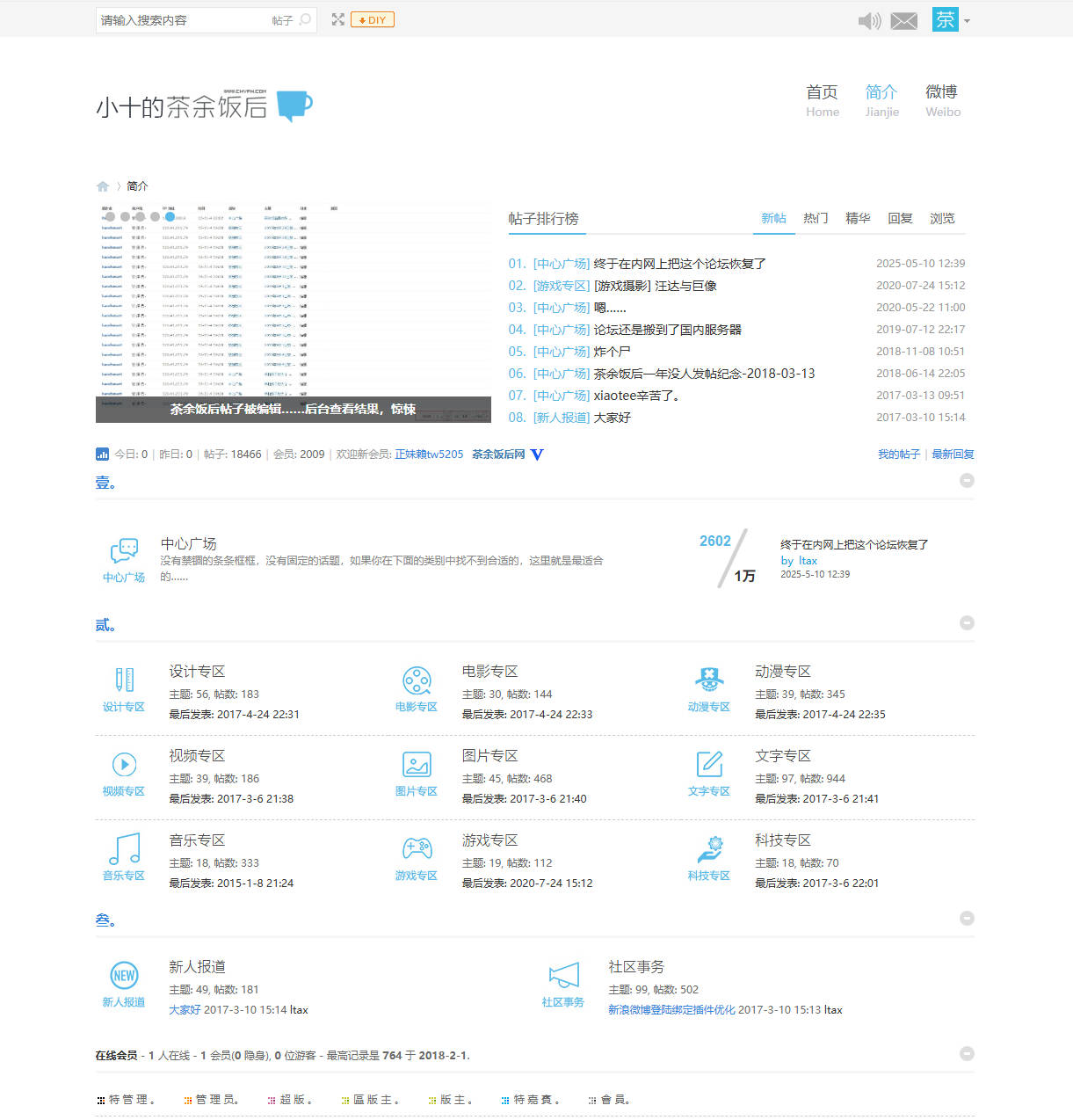
Task: Open 我的帖子 link
Action: 899,455
